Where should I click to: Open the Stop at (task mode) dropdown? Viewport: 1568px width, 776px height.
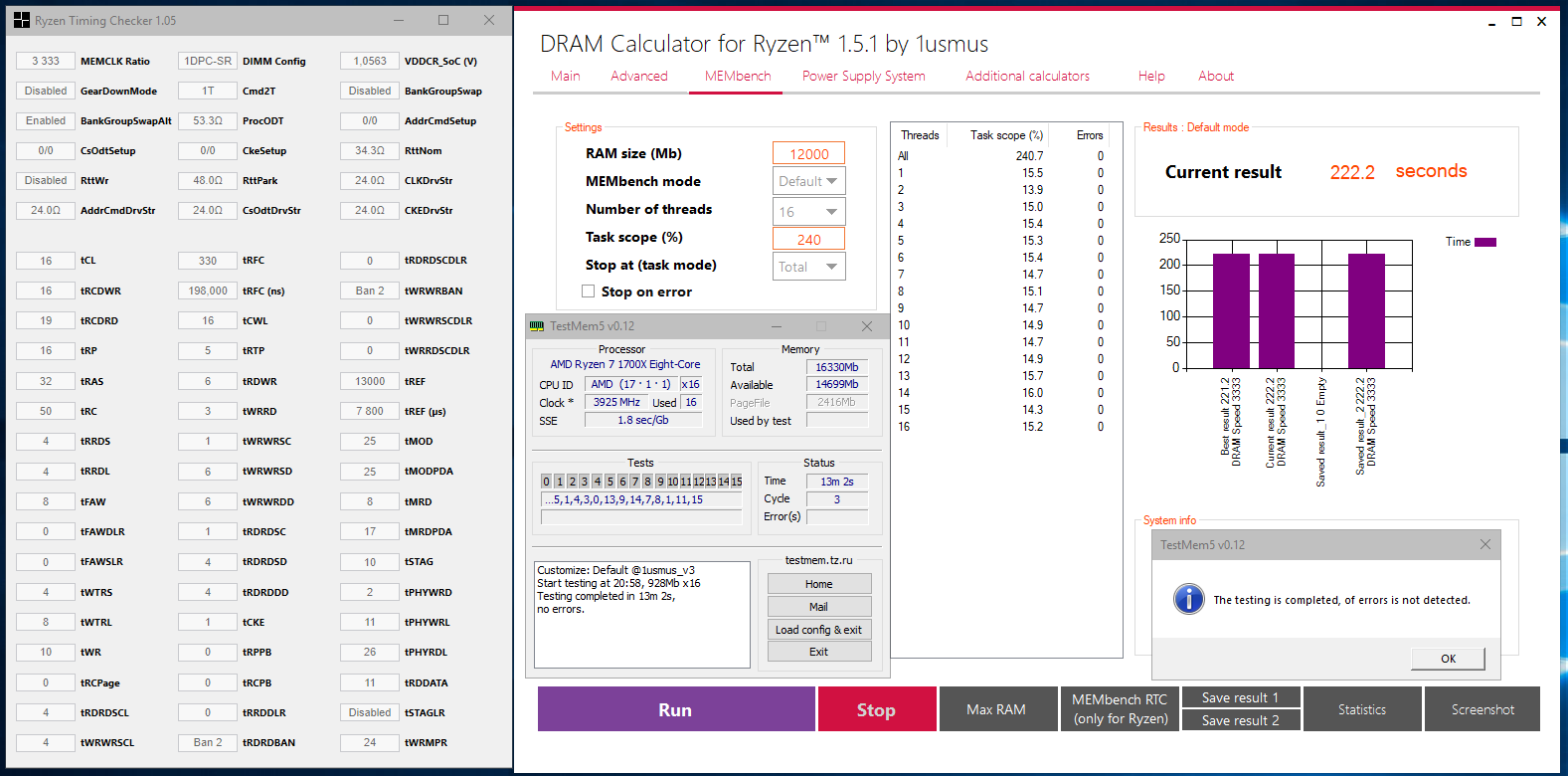click(809, 267)
